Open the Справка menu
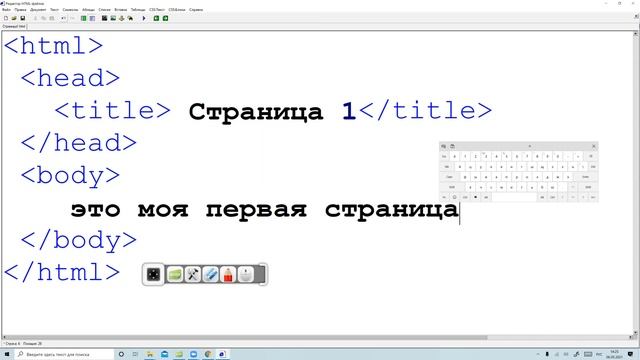 tap(196, 9)
